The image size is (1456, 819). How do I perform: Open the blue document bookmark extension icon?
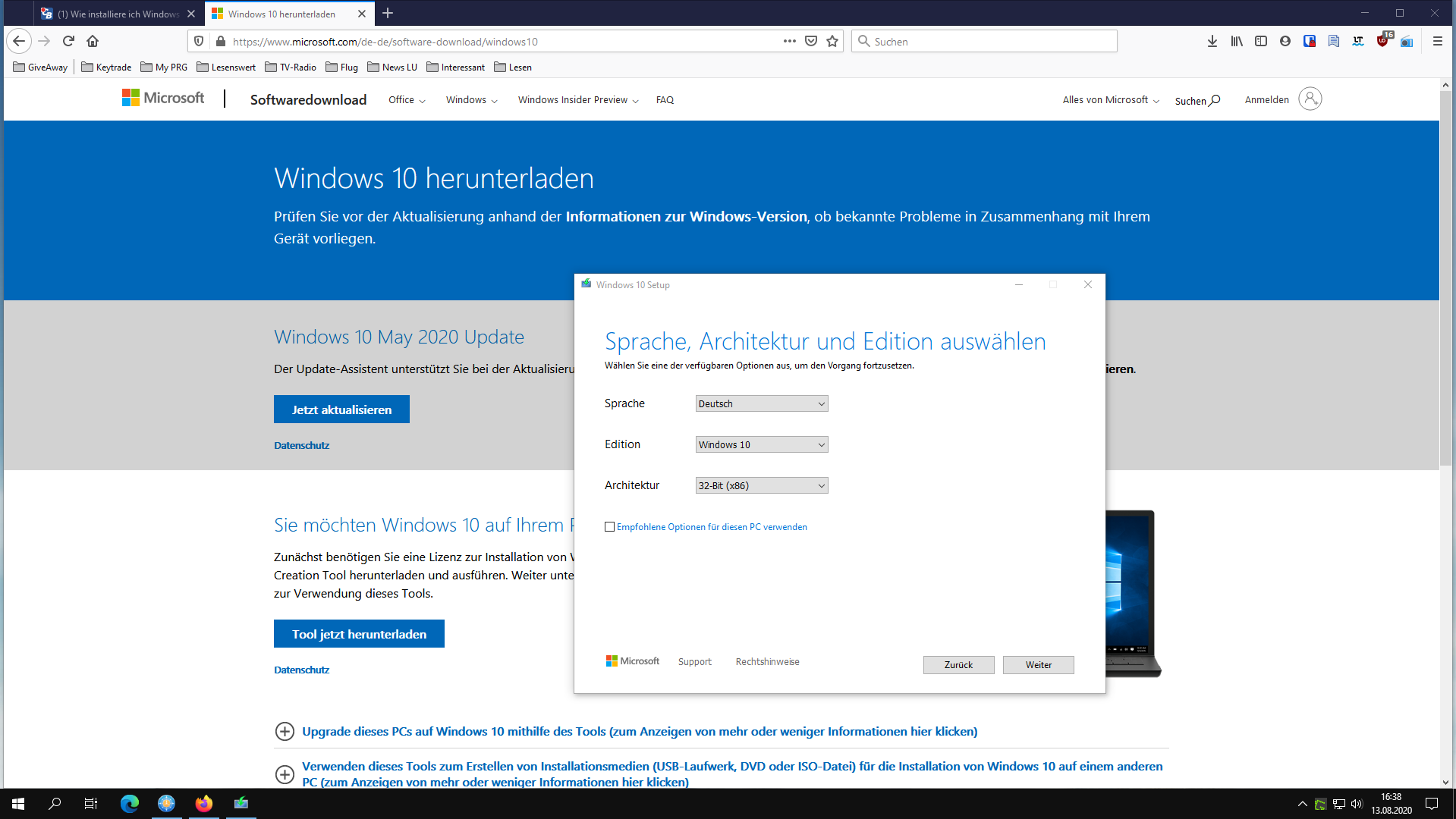click(x=1334, y=41)
